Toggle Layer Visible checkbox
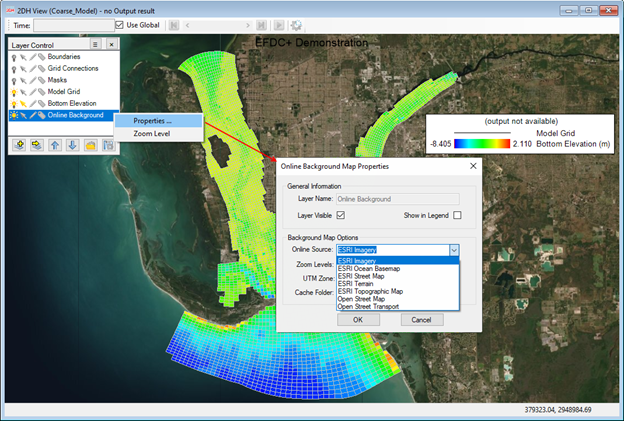 tap(341, 215)
